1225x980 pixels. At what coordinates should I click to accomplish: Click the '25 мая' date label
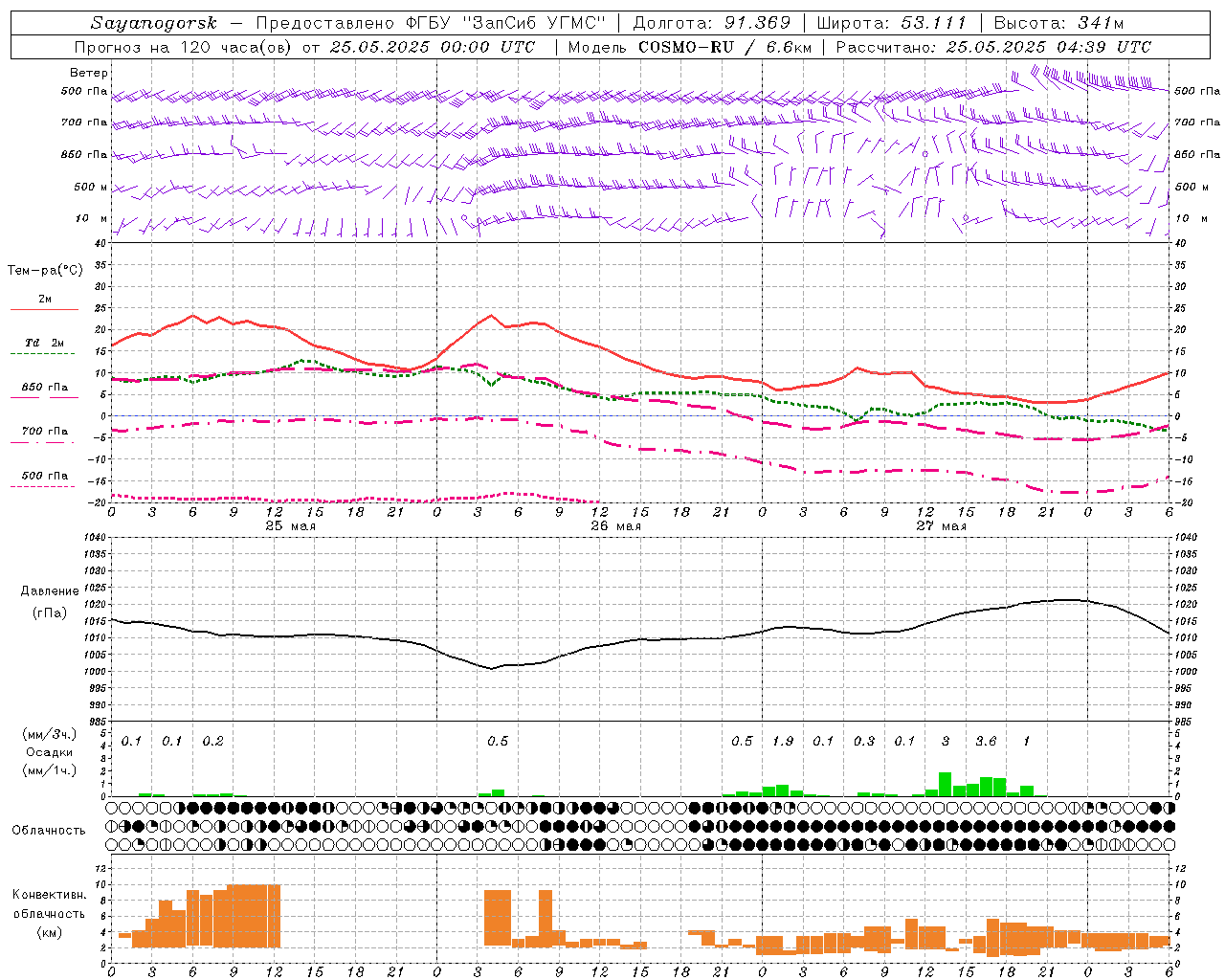(291, 526)
